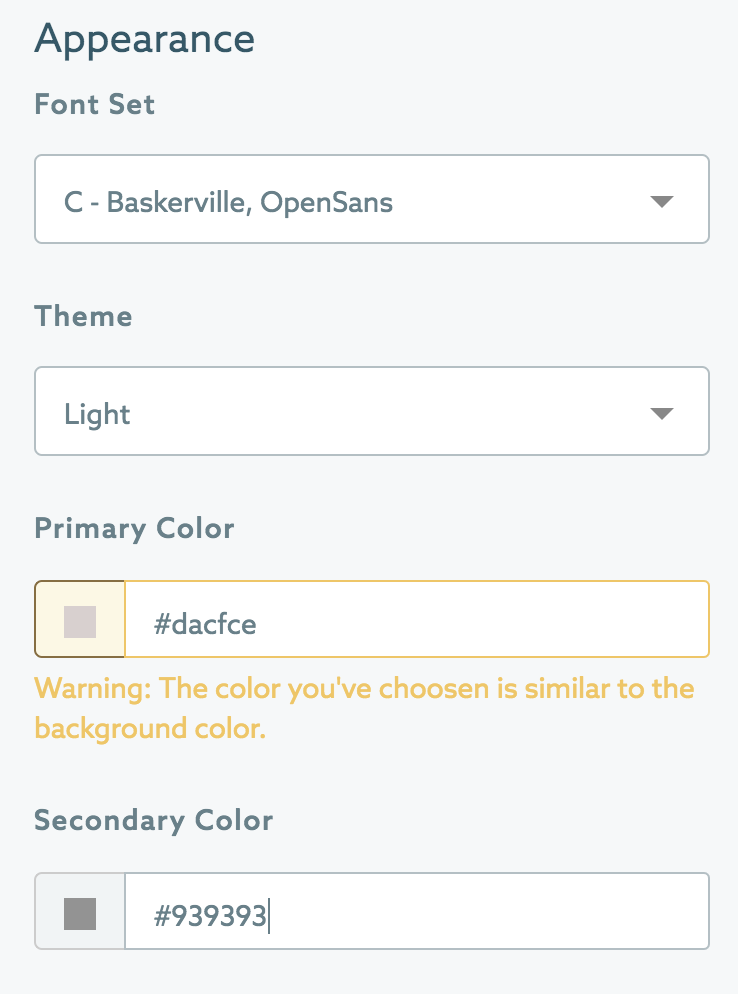Screen dimensions: 738x994
Task: Open the primary color picker swatch
Action: pyautogui.click(x=80, y=621)
